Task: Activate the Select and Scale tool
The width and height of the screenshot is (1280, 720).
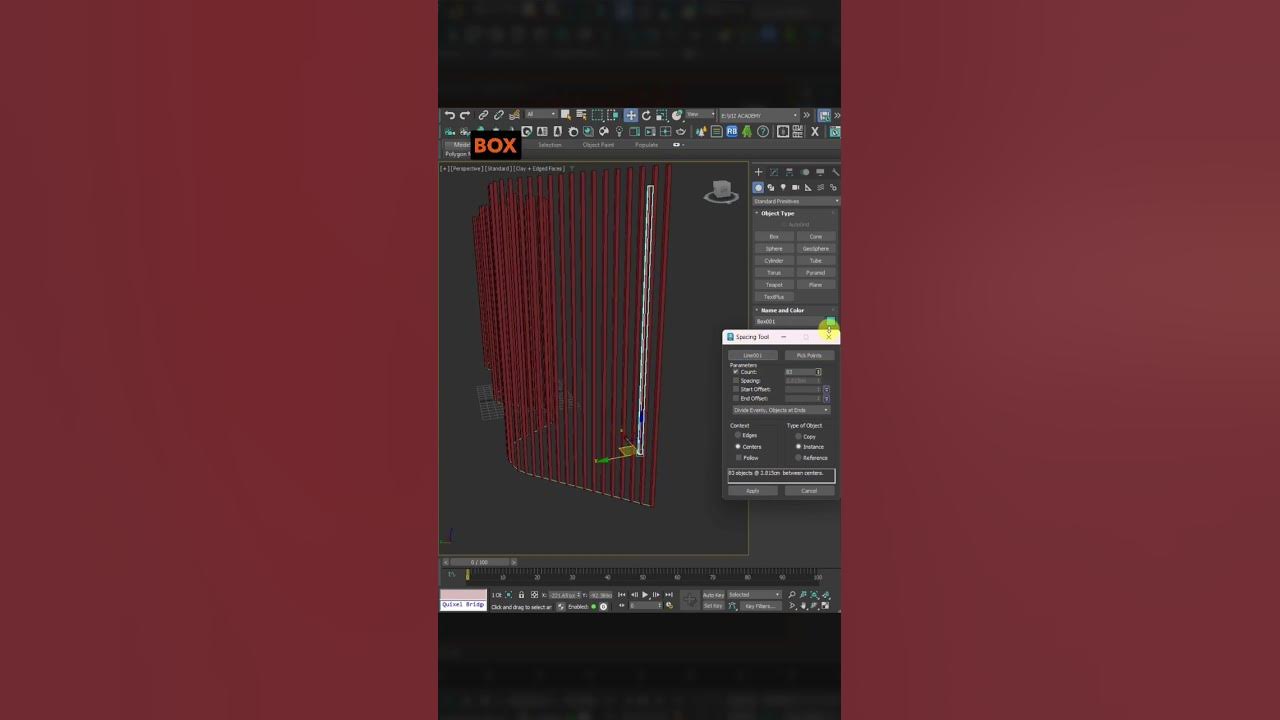Action: (662, 115)
